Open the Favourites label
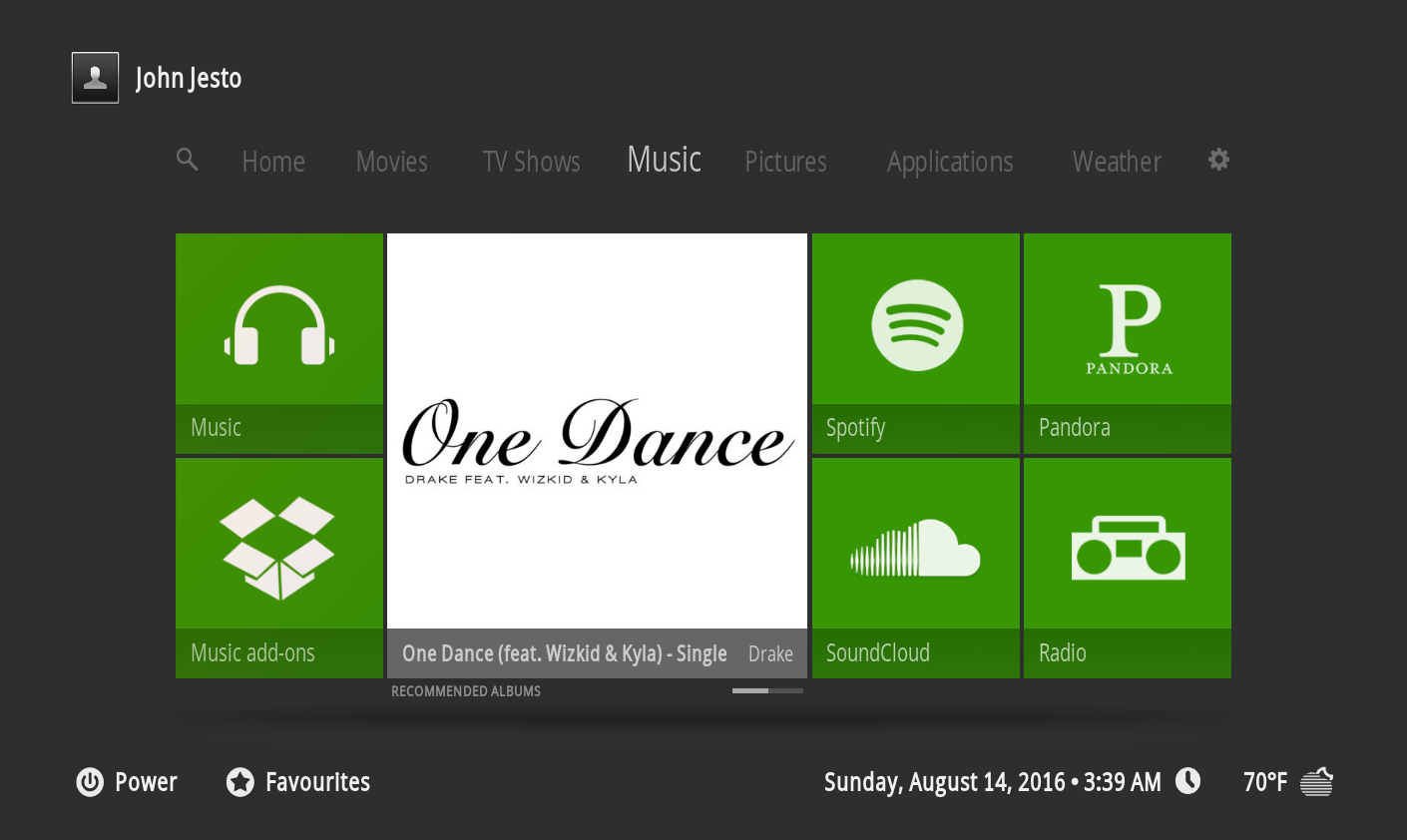This screenshot has width=1407, height=840. (317, 782)
